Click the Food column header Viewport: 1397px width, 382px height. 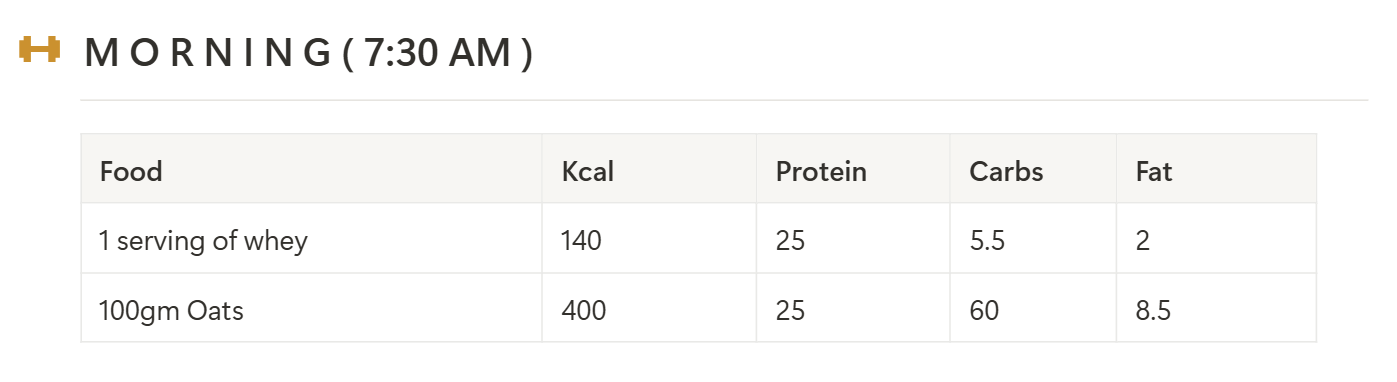point(311,169)
